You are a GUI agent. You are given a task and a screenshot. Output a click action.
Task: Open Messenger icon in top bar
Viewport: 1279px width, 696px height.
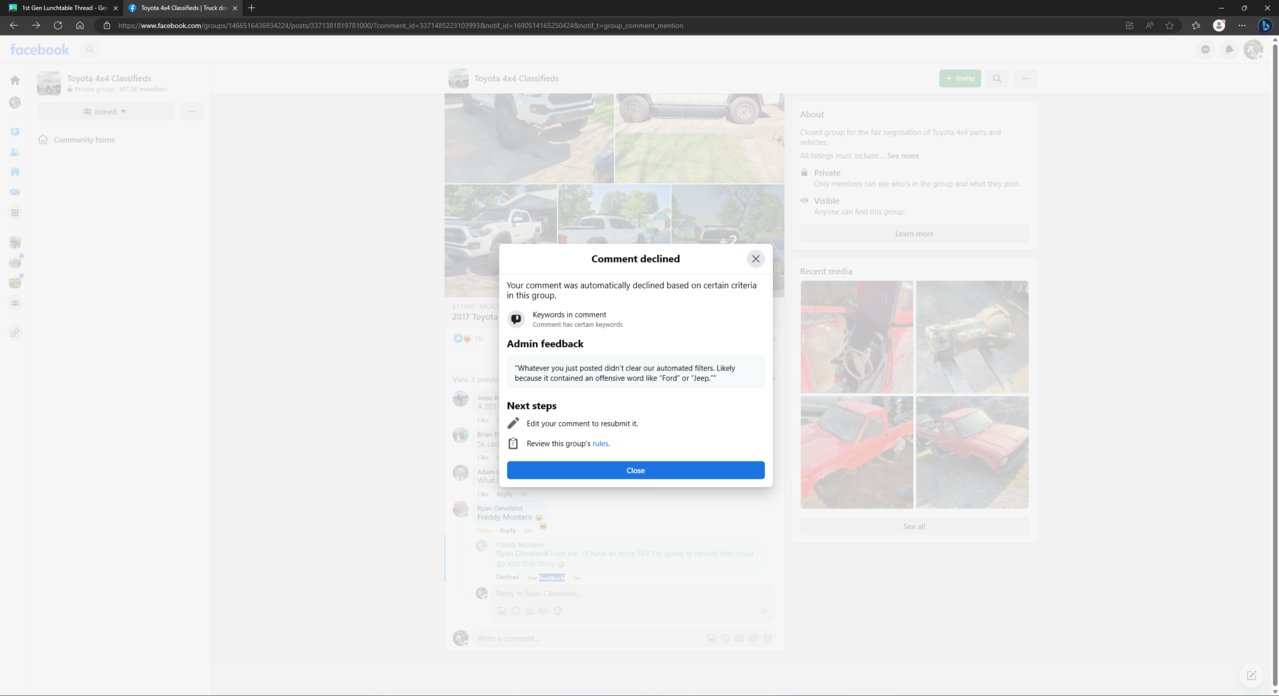(x=1206, y=49)
